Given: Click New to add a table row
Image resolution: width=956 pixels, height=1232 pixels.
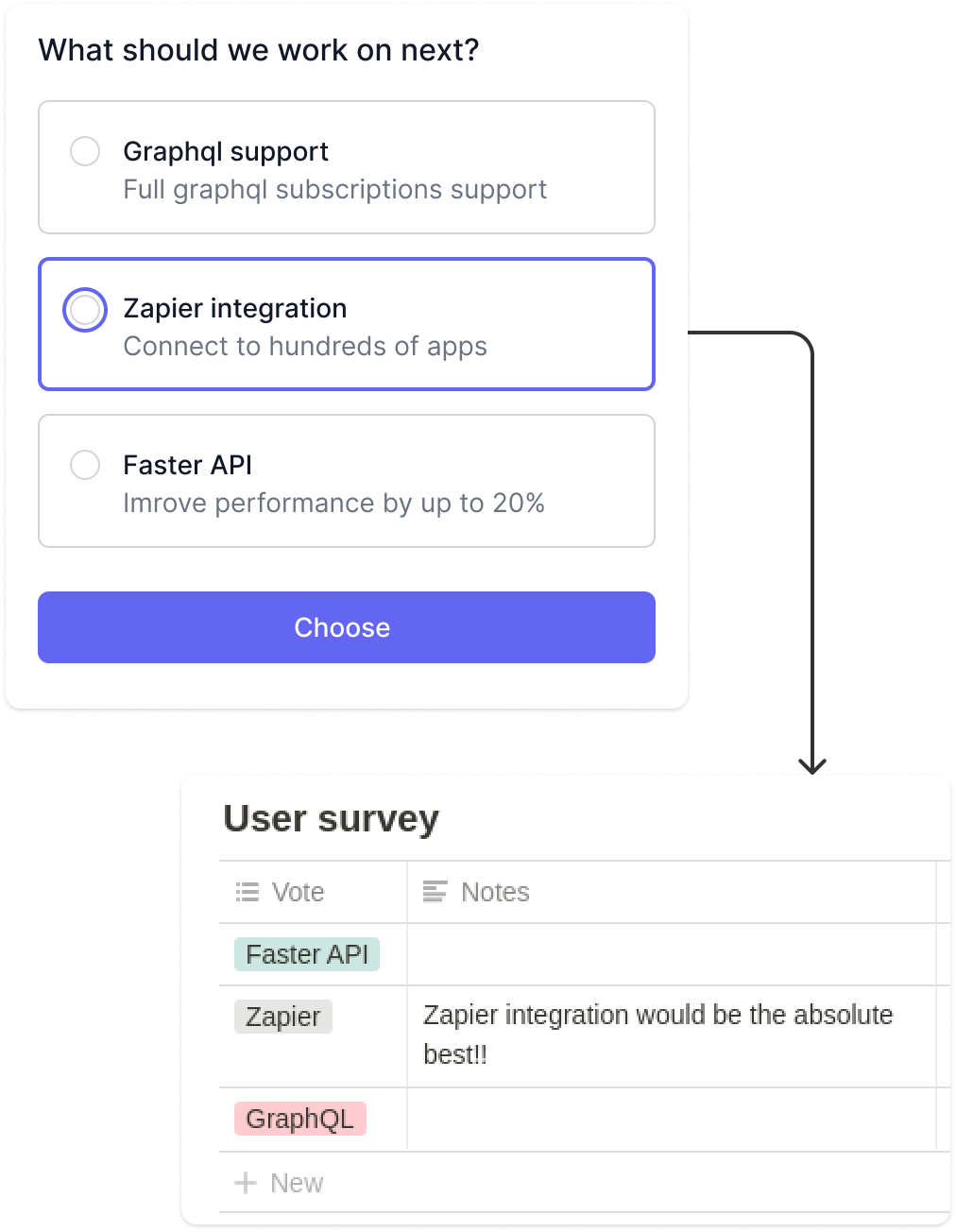Looking at the screenshot, I should click(296, 1182).
